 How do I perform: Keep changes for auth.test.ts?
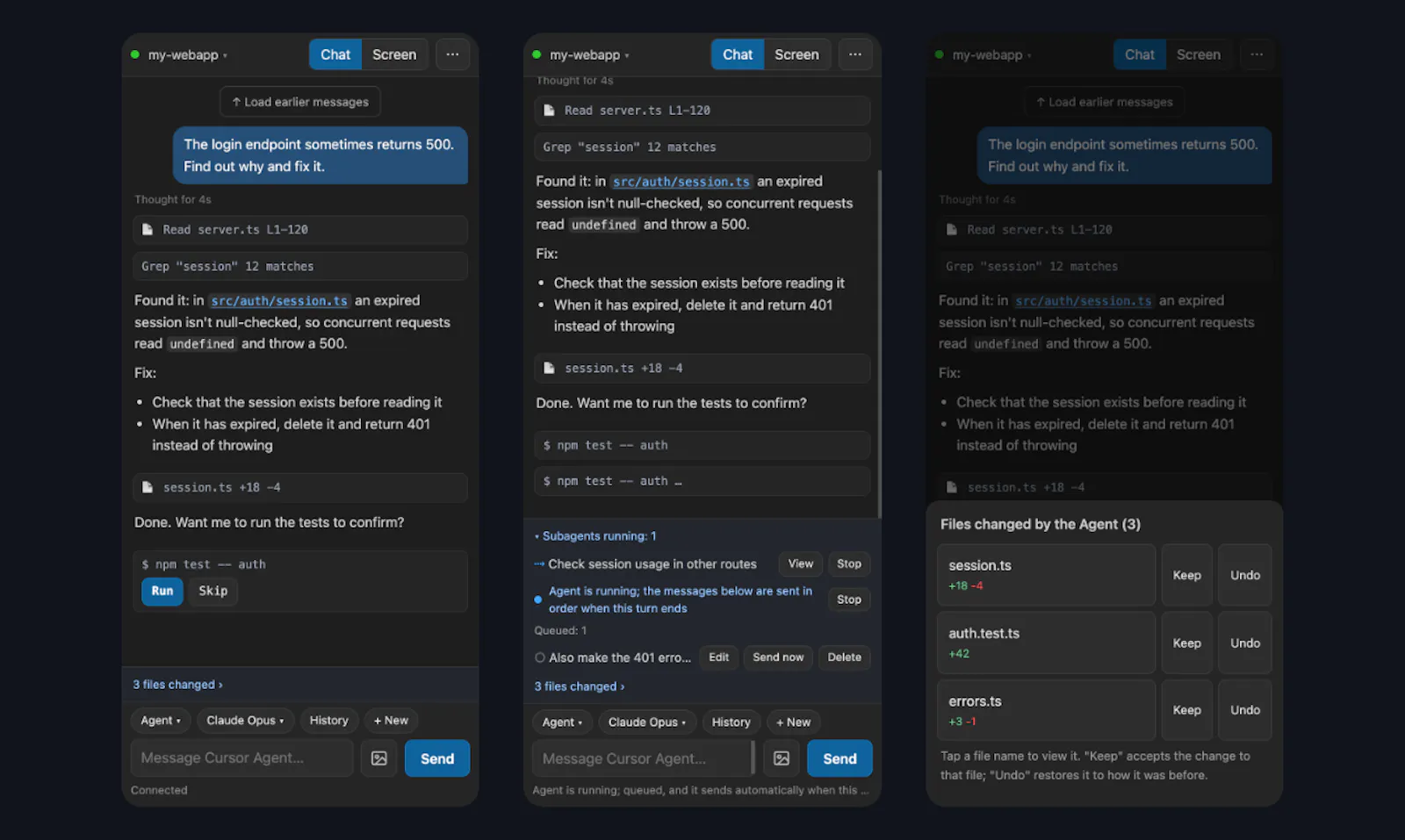click(x=1187, y=643)
